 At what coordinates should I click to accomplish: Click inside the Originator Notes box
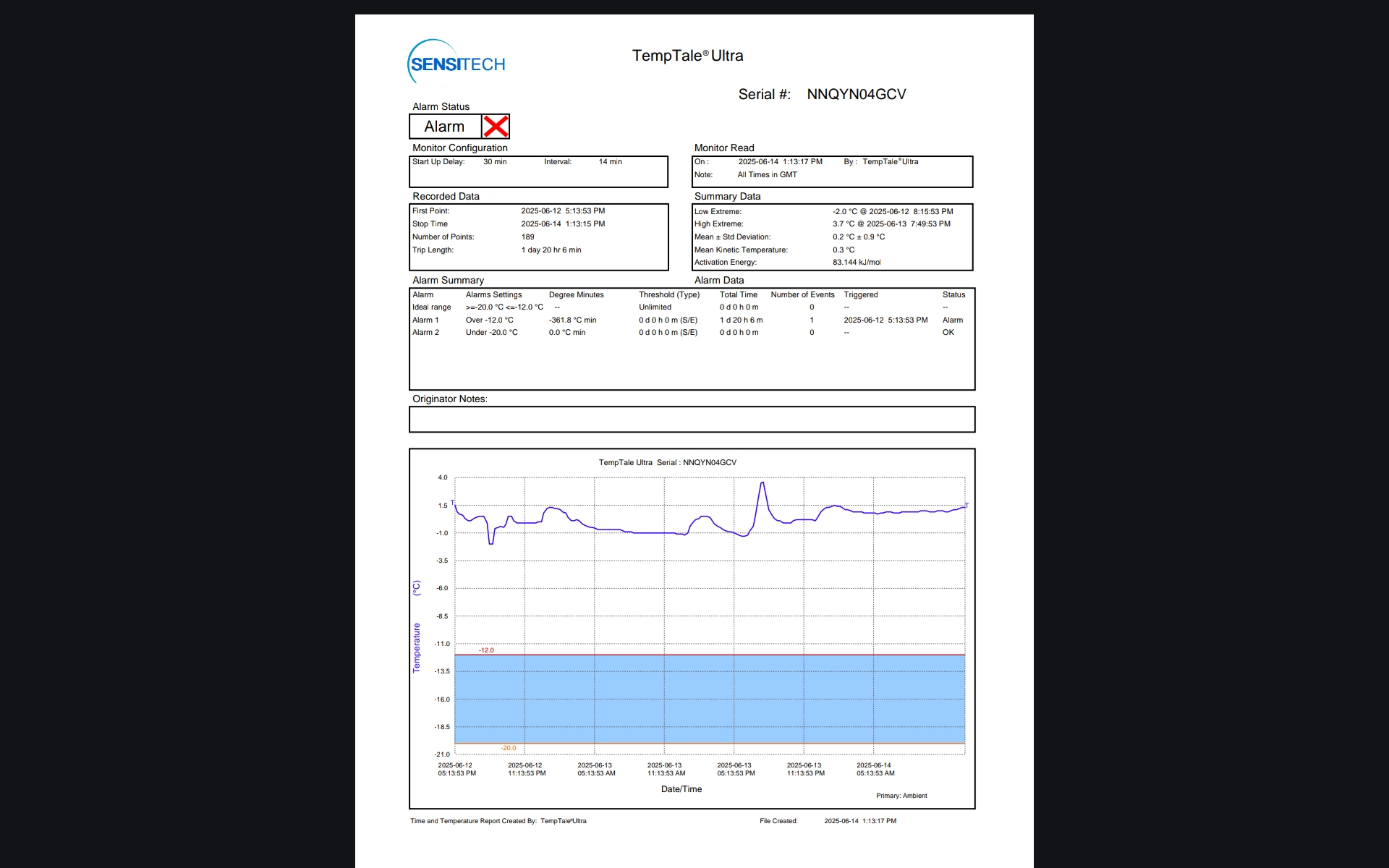(692, 420)
